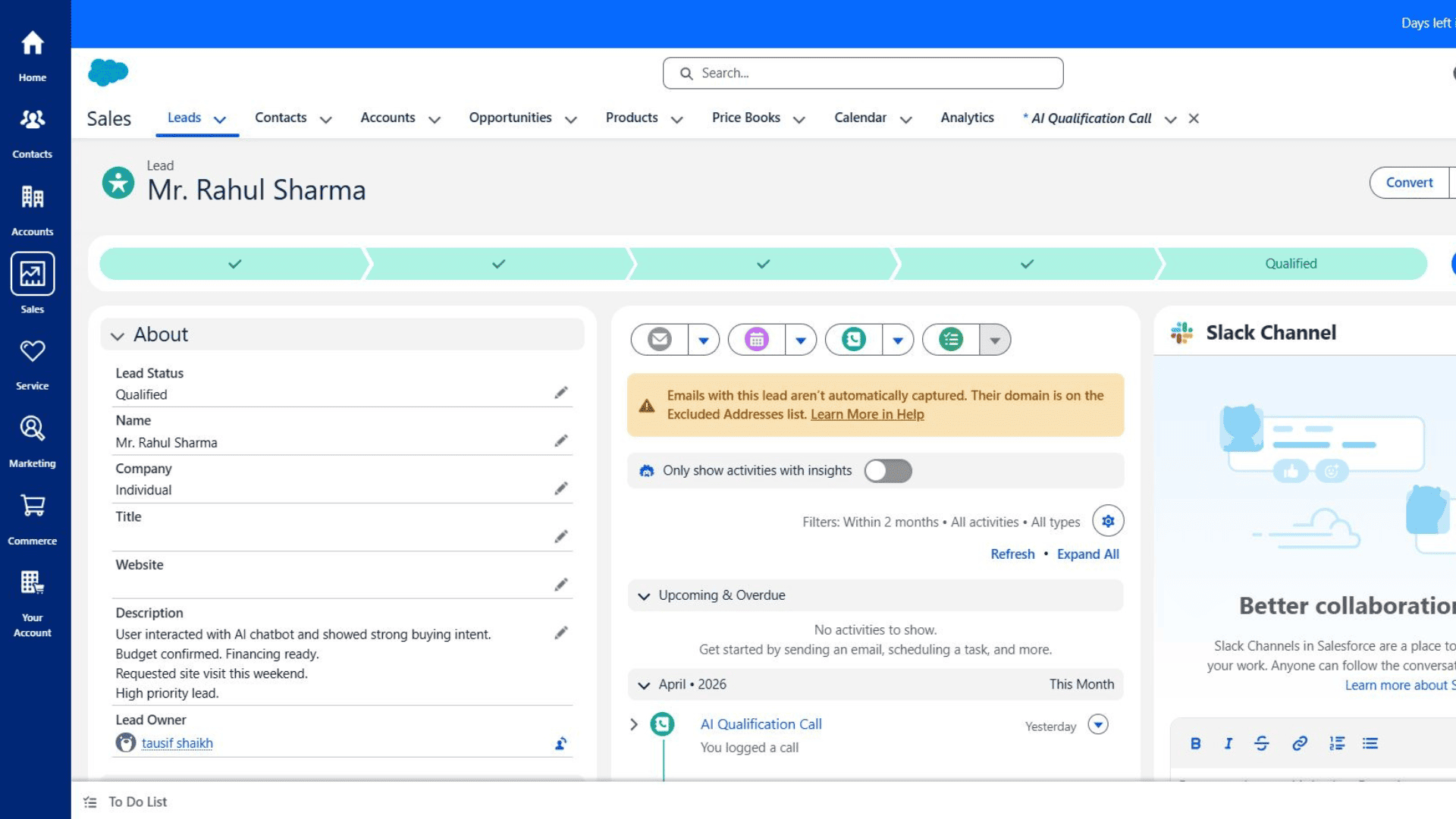The image size is (1456, 819).
Task: Edit the Title field pencil icon
Action: pyautogui.click(x=561, y=537)
